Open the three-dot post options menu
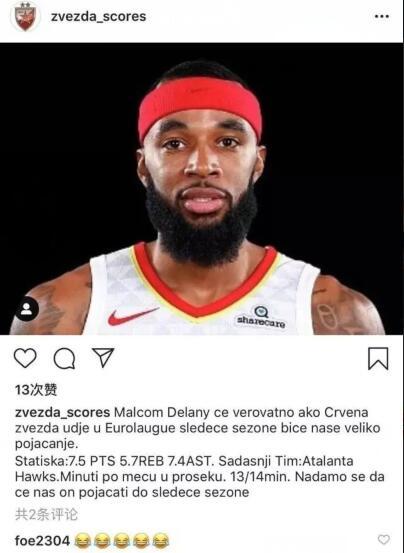This screenshot has height=553, width=404. point(382,16)
